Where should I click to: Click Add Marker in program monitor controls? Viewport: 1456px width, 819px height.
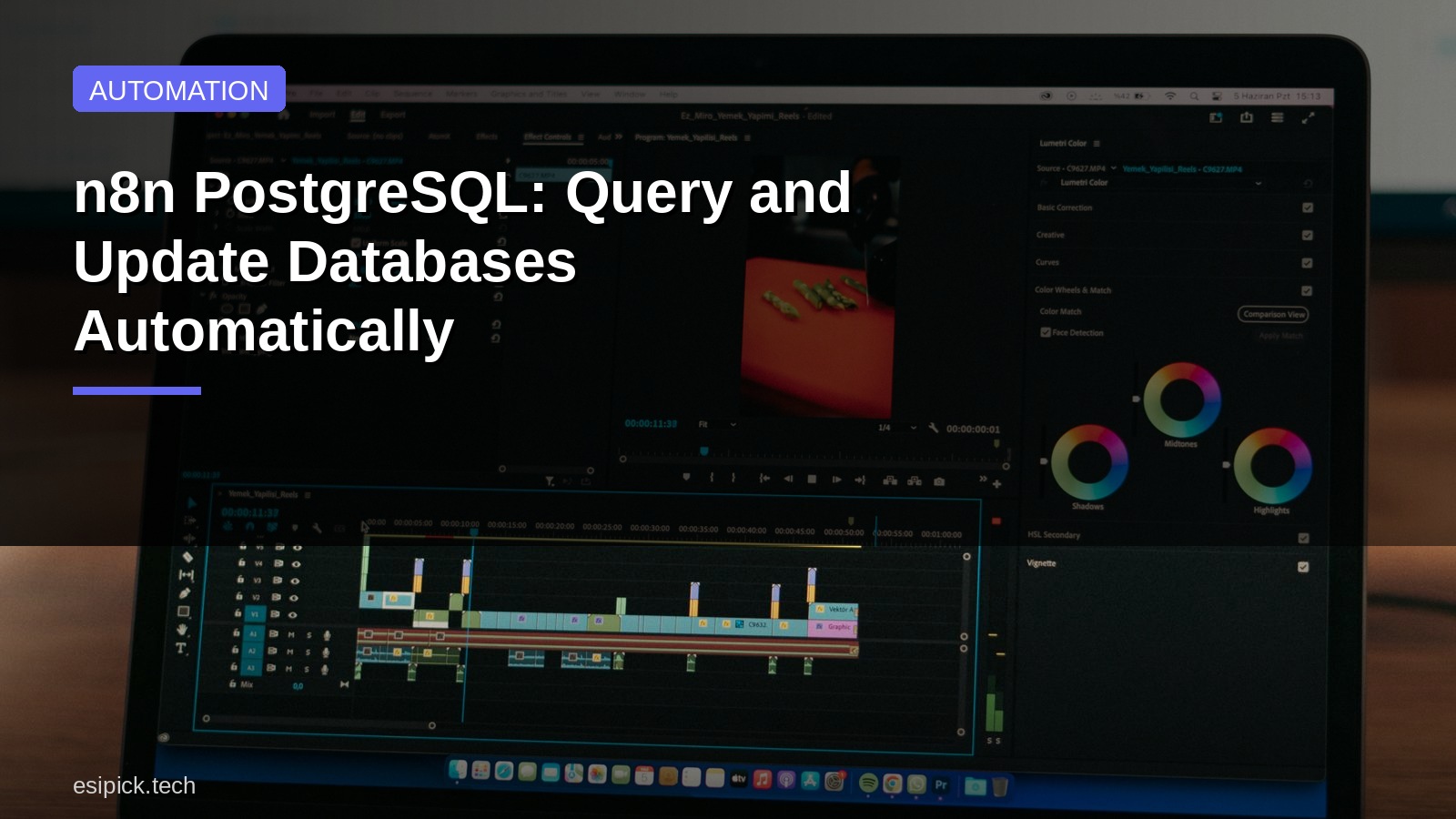tap(686, 477)
